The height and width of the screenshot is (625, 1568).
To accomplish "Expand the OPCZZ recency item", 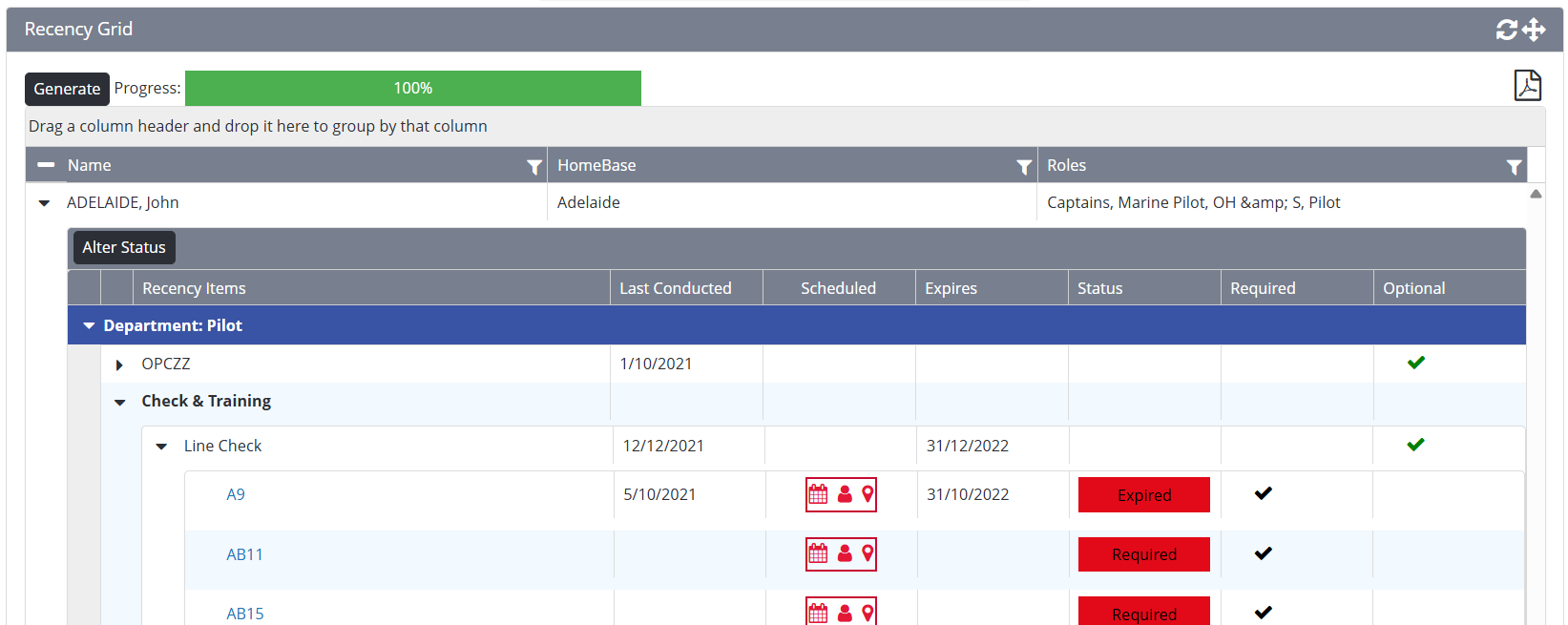I will click(119, 365).
